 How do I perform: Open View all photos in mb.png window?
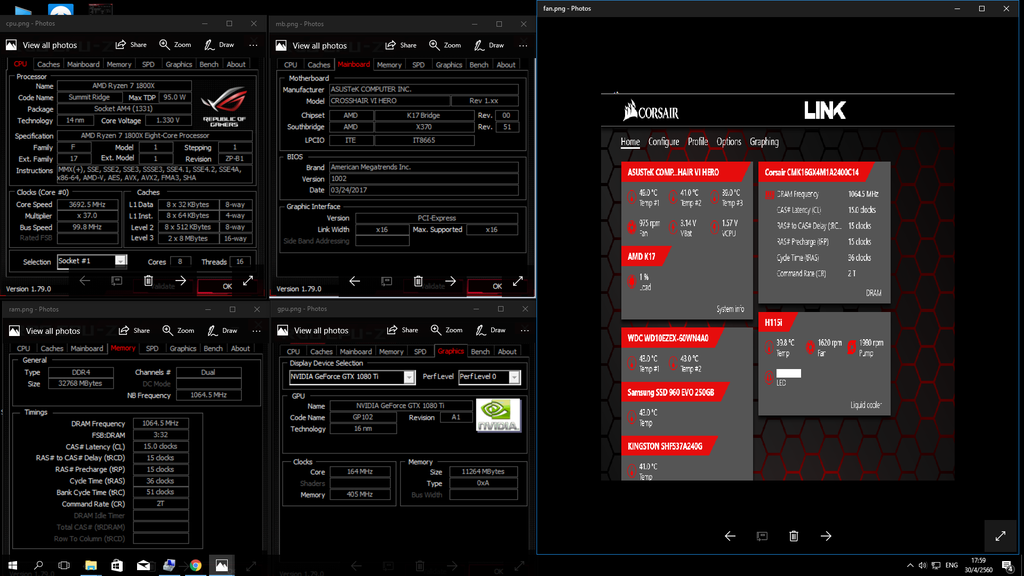(x=312, y=46)
